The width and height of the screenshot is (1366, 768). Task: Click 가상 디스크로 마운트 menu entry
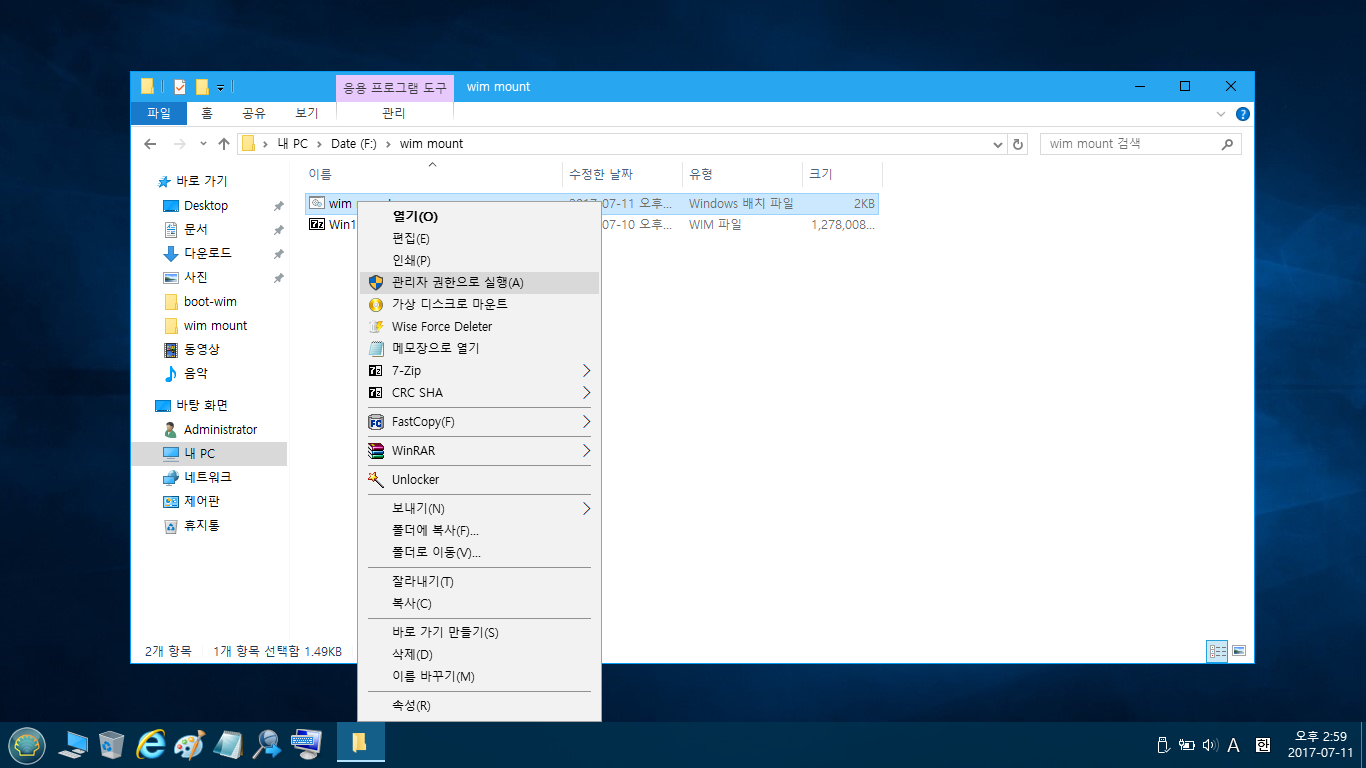[479, 304]
